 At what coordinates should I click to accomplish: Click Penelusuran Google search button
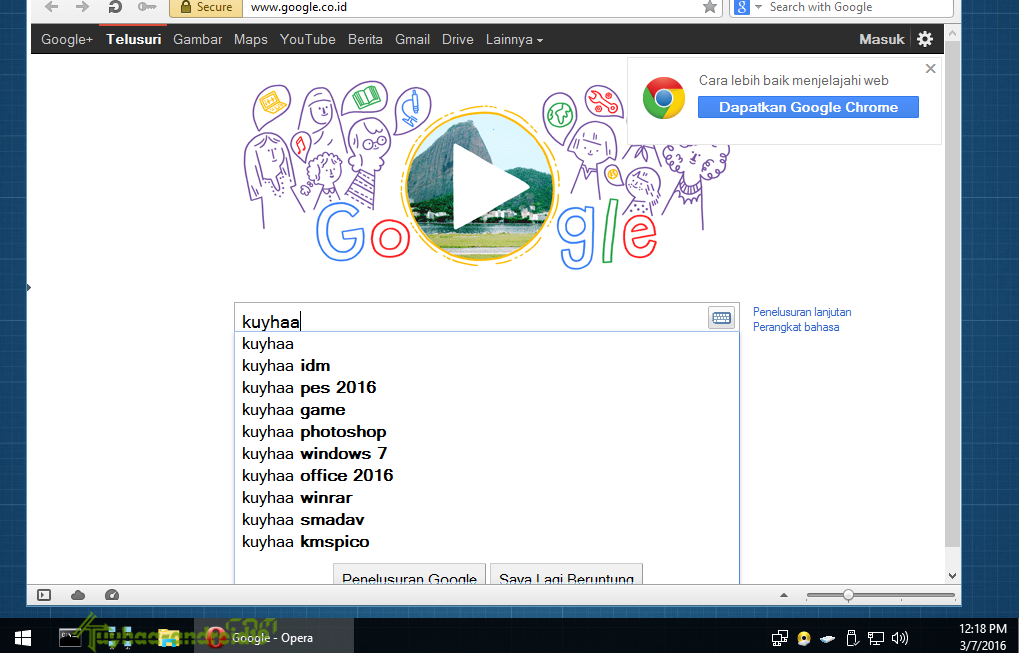coord(409,574)
